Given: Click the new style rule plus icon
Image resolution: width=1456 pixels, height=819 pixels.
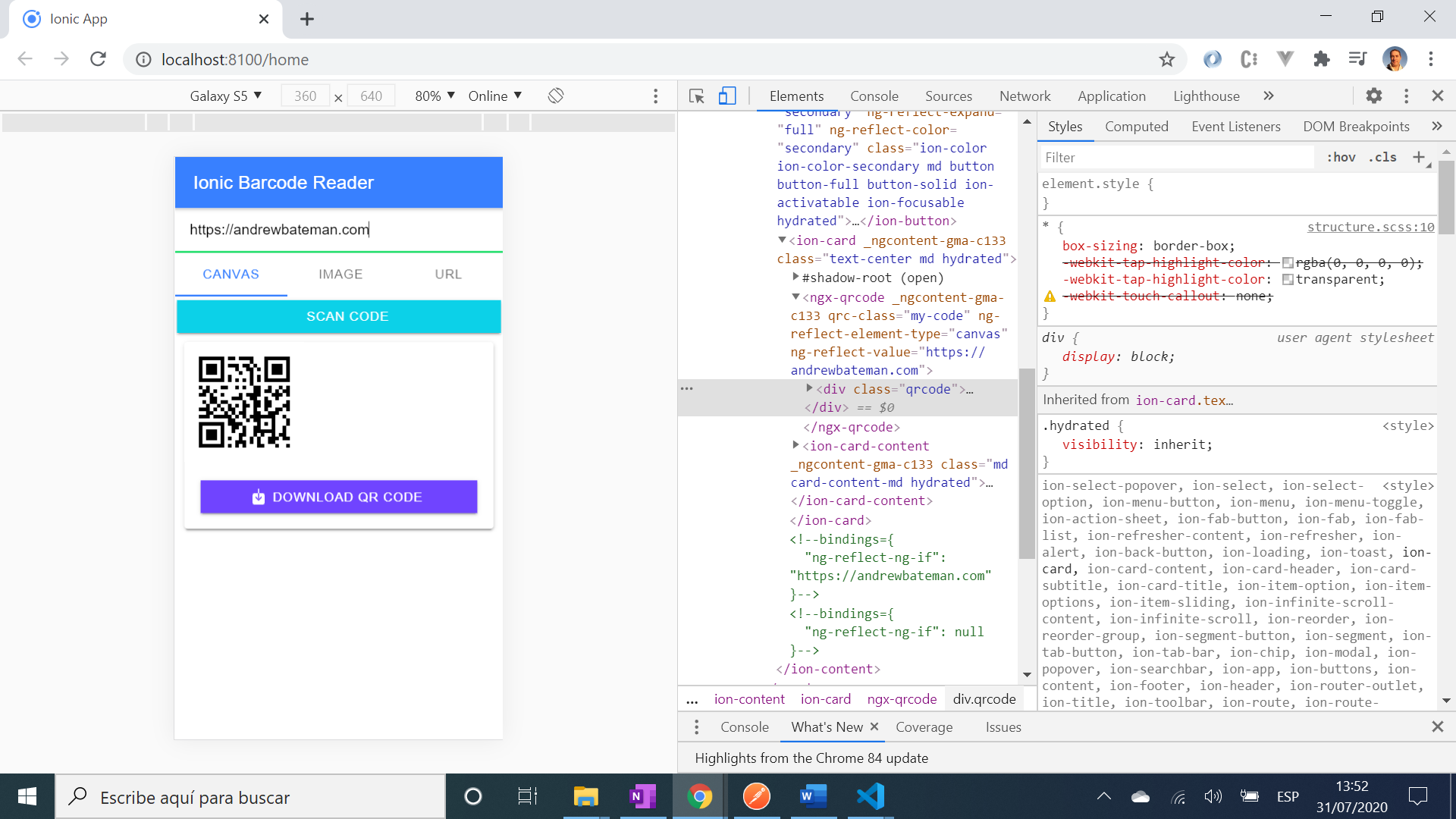Looking at the screenshot, I should (x=1418, y=157).
